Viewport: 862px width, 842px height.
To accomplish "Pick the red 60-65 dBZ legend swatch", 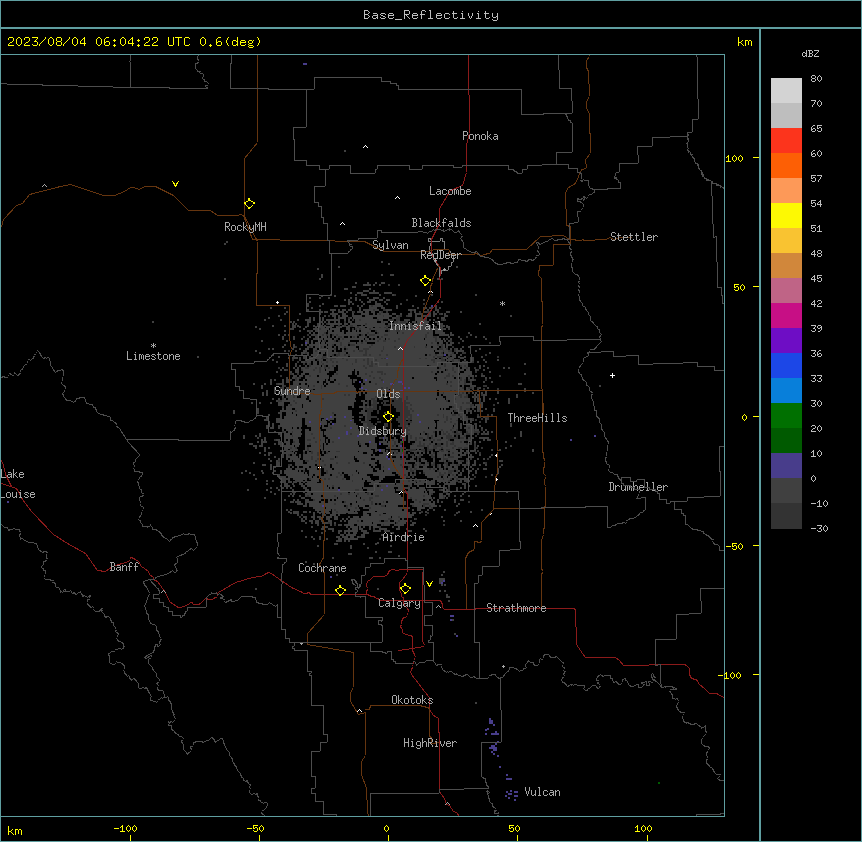I will [x=786, y=141].
